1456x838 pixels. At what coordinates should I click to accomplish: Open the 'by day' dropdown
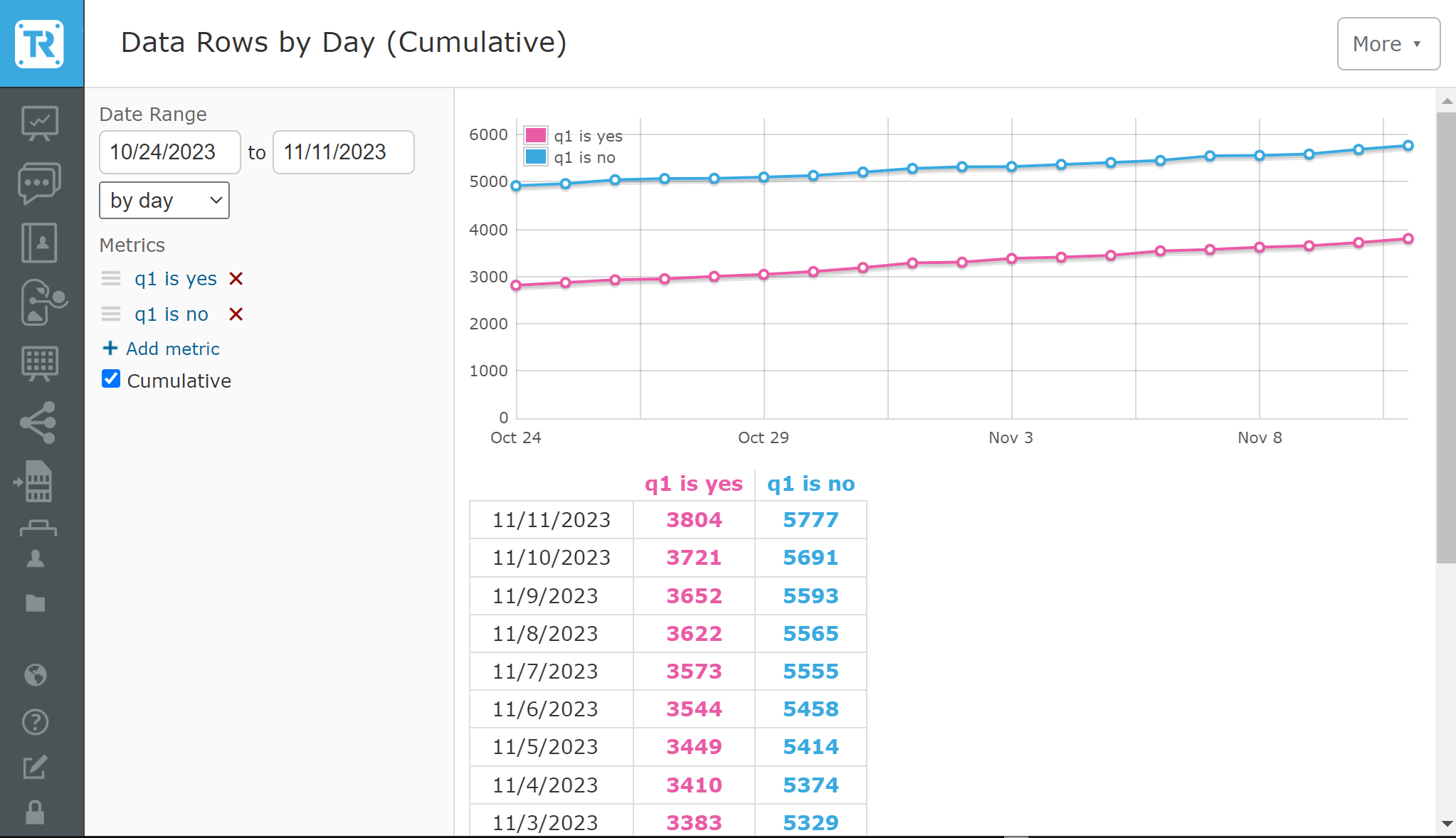coord(164,200)
